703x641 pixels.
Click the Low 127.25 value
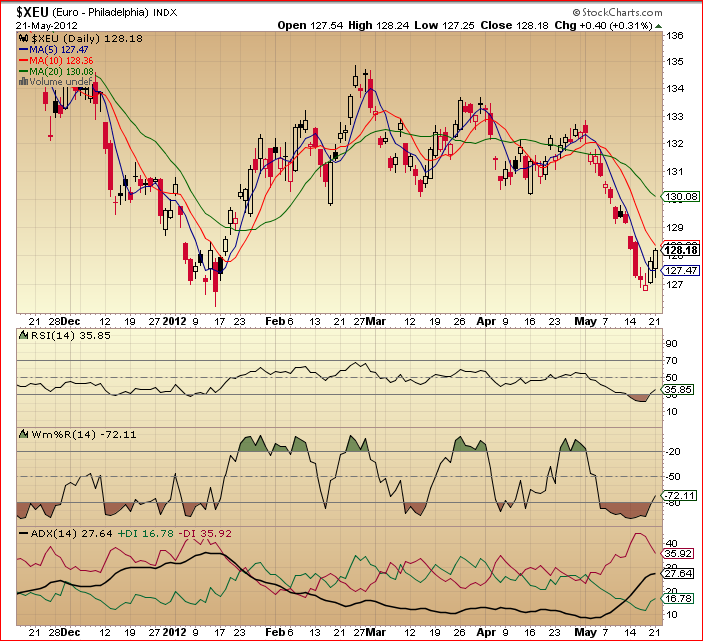point(444,26)
